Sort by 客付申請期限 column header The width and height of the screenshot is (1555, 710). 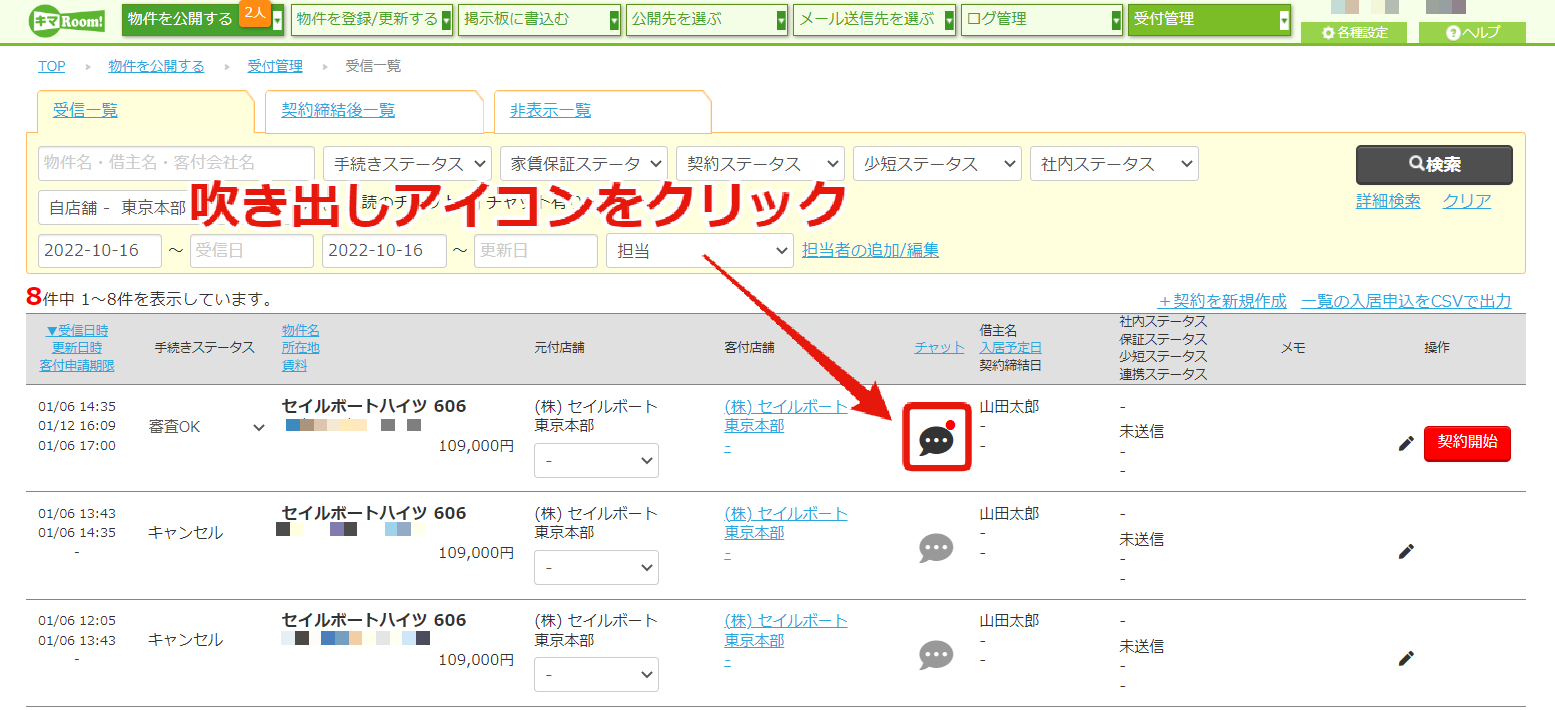pos(77,365)
